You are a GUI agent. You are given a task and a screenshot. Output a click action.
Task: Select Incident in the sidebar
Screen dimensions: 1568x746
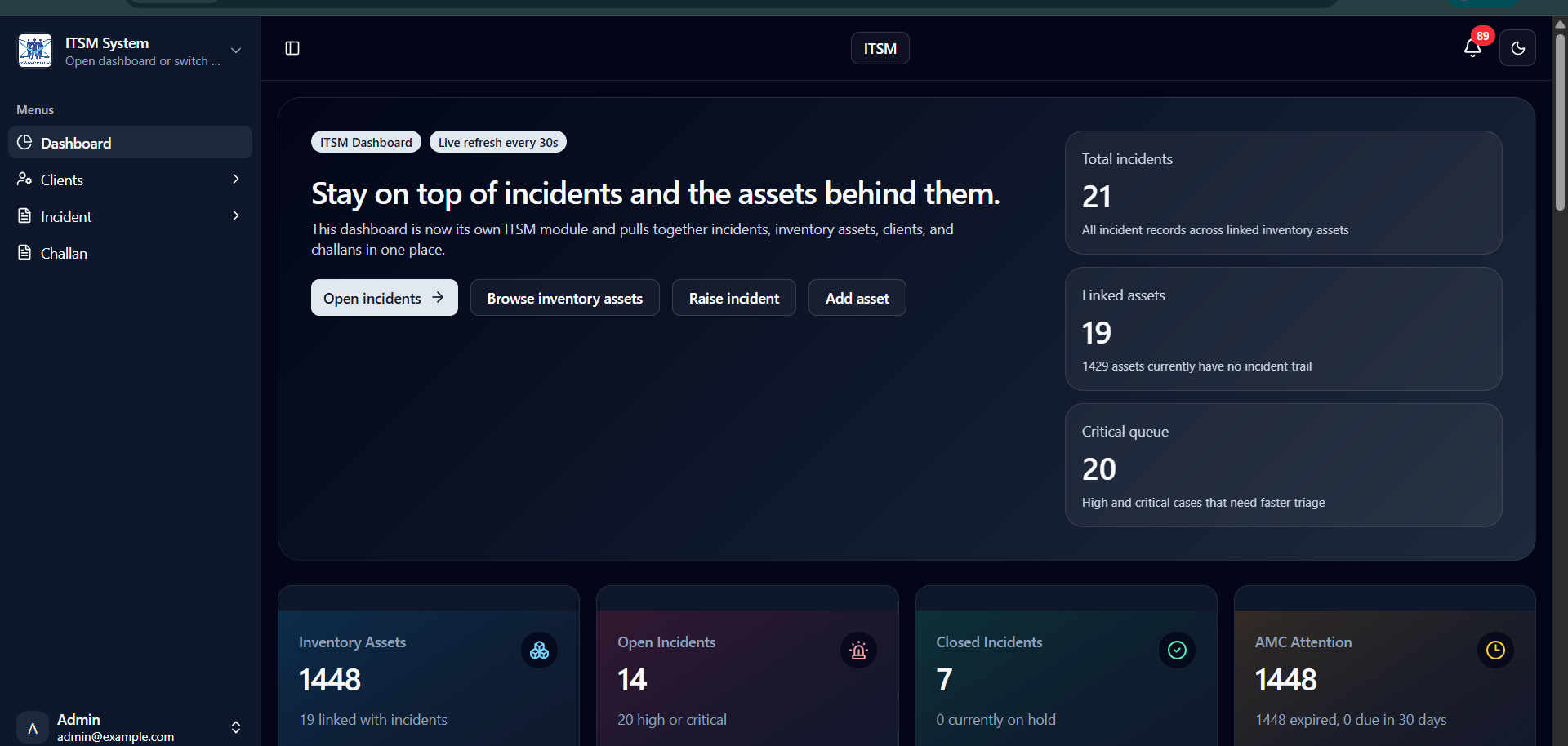(x=131, y=215)
